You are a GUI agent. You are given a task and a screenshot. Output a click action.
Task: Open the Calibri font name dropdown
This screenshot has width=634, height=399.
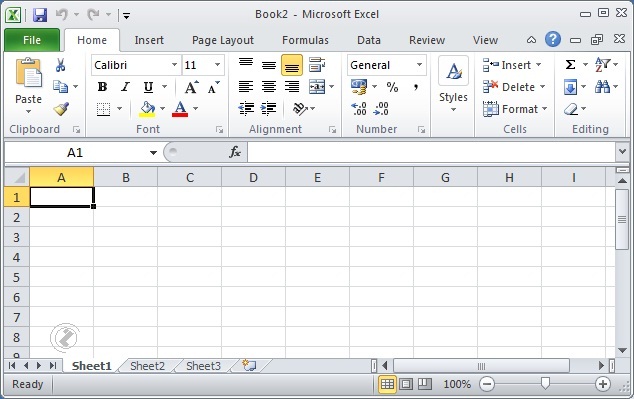(174, 65)
